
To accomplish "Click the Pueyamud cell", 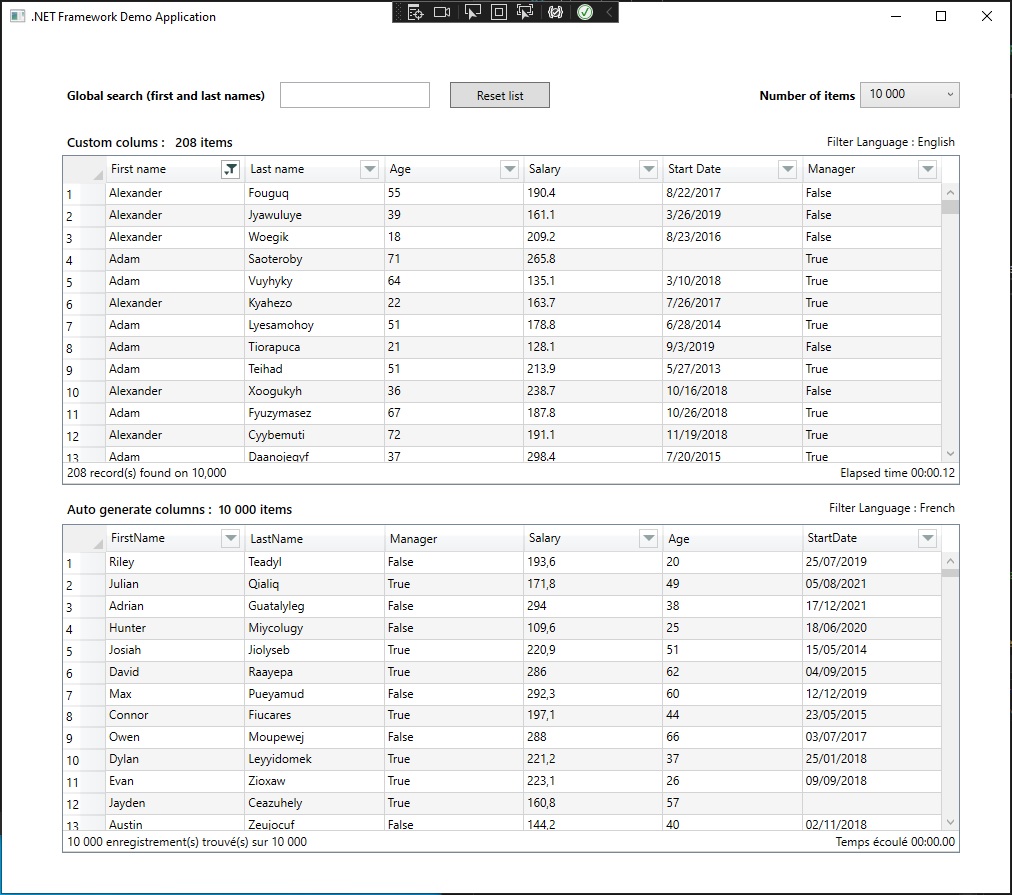I will [x=314, y=694].
